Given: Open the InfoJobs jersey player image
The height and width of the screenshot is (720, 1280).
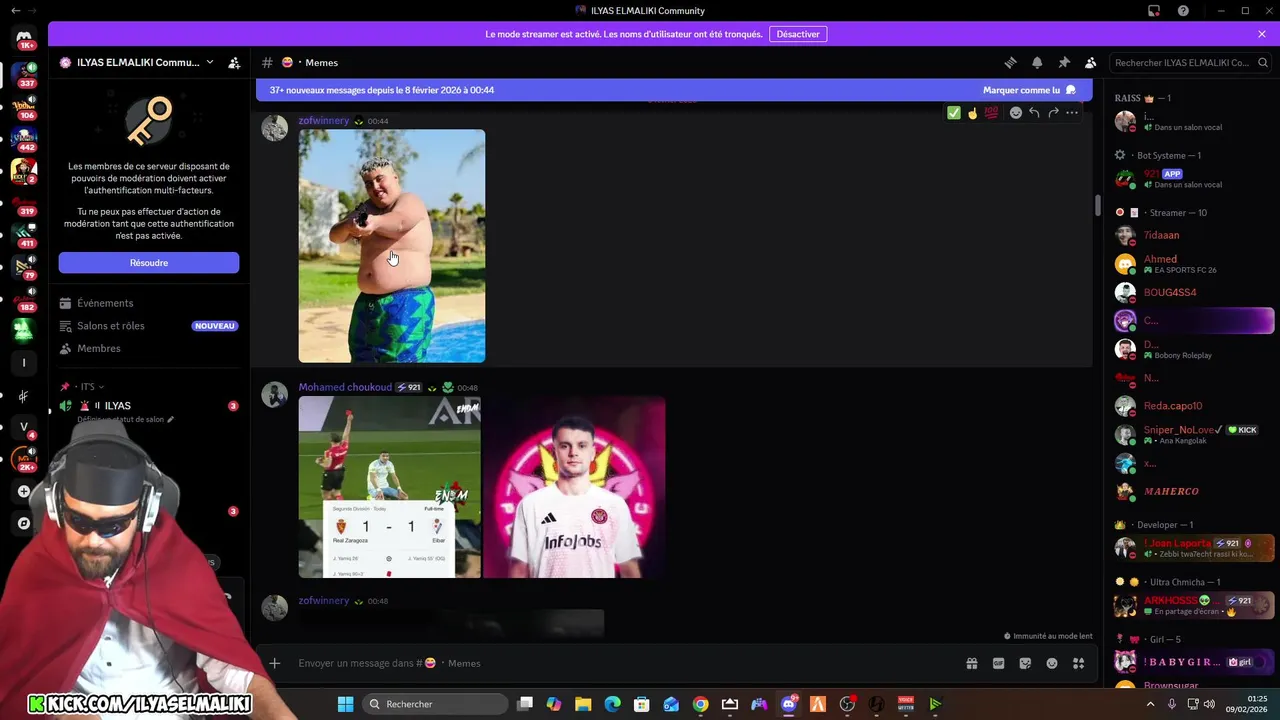Looking at the screenshot, I should (574, 487).
